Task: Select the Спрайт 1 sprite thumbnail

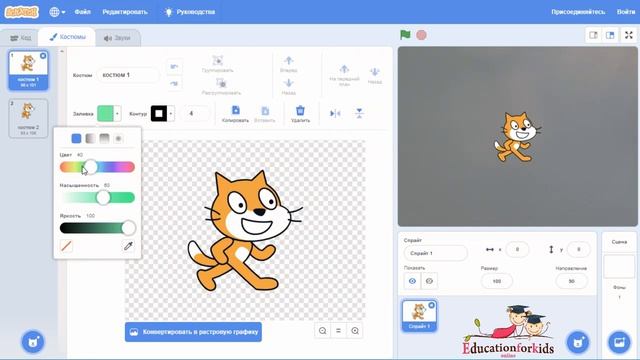Action: pyautogui.click(x=419, y=316)
